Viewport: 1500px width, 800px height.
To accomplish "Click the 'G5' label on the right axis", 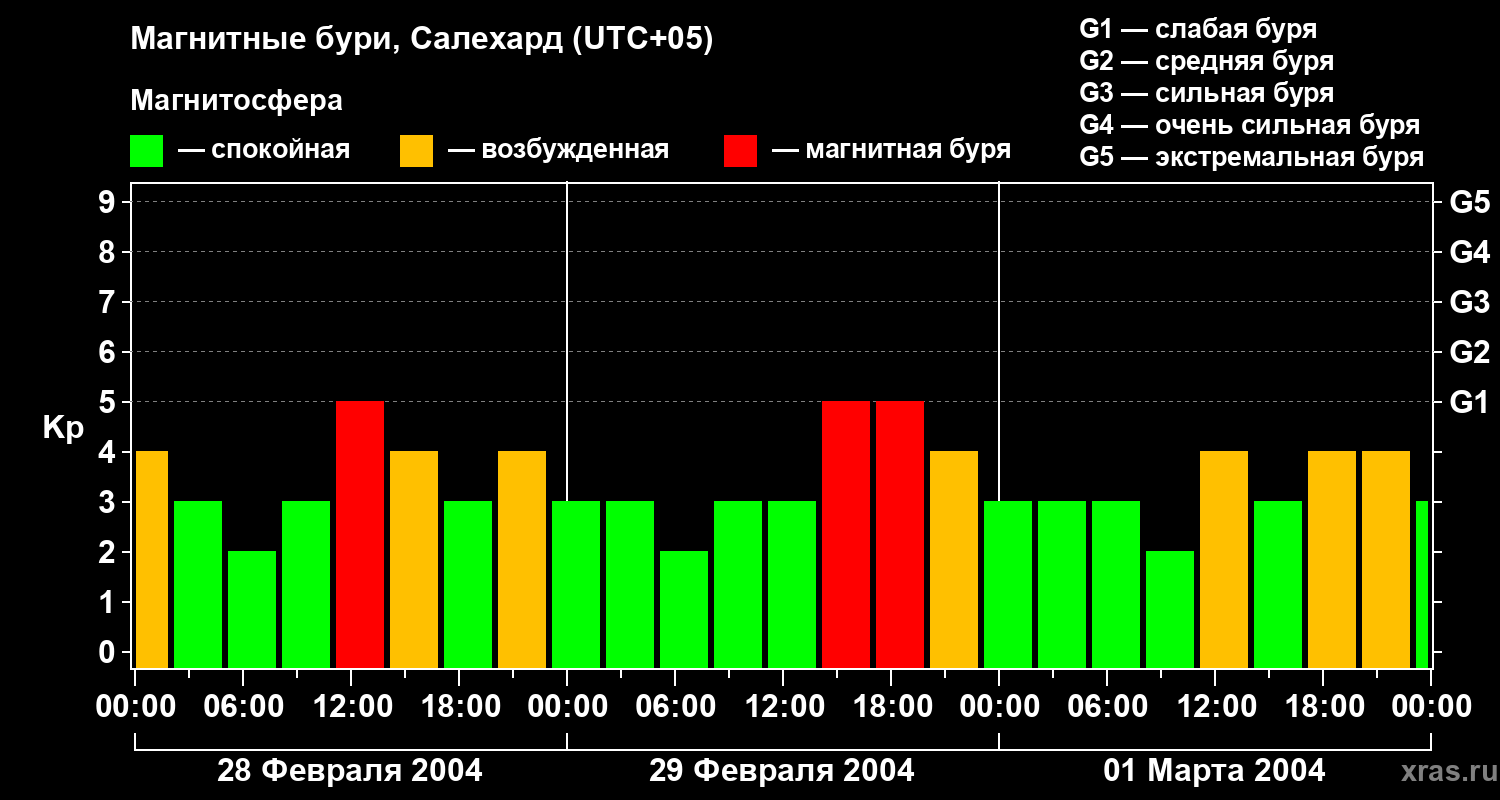I will [1469, 202].
